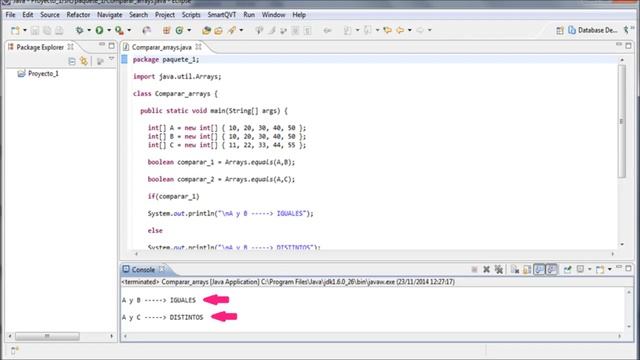Open the Refactor menu
The height and width of the screenshot is (360, 640).
[78, 15]
